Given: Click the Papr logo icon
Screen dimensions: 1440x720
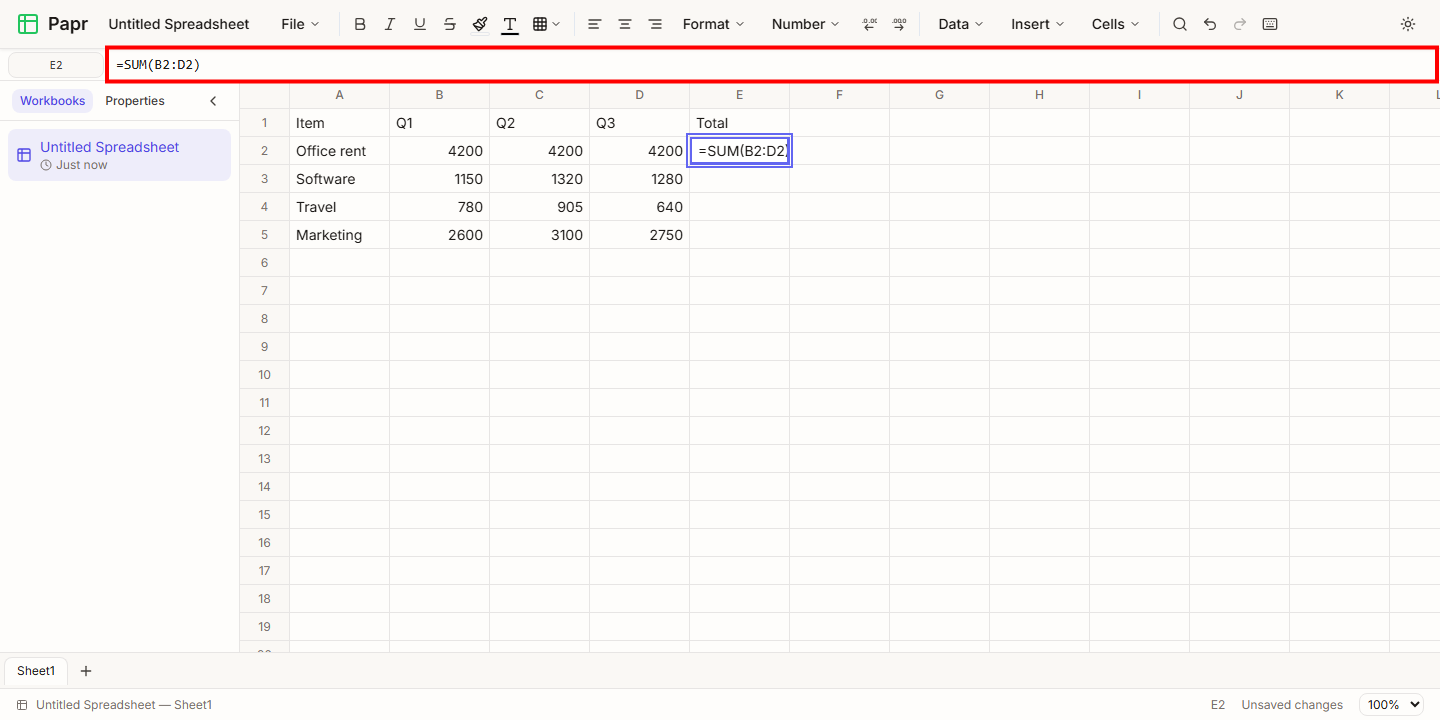Looking at the screenshot, I should pos(28,24).
